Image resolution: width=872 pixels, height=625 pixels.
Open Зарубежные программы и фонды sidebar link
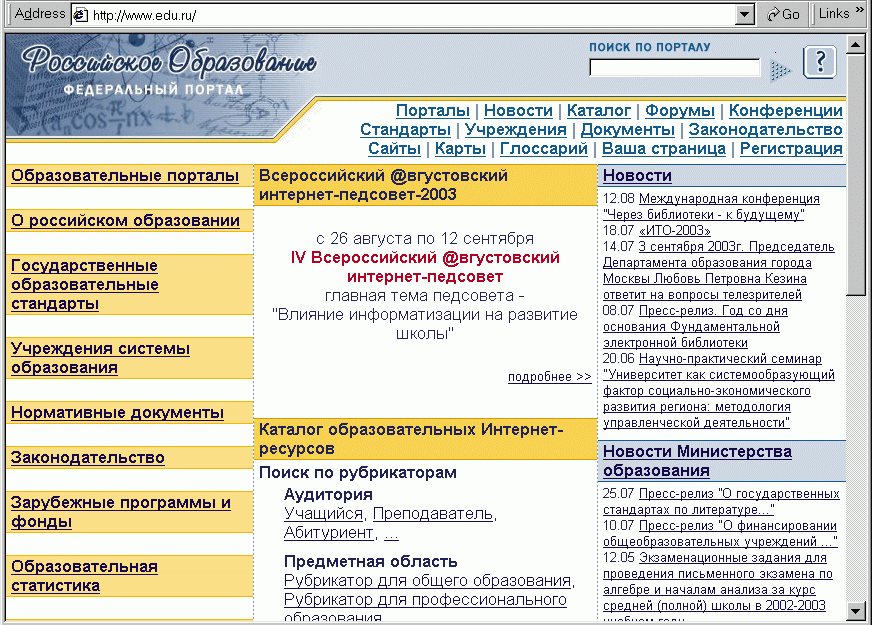121,512
